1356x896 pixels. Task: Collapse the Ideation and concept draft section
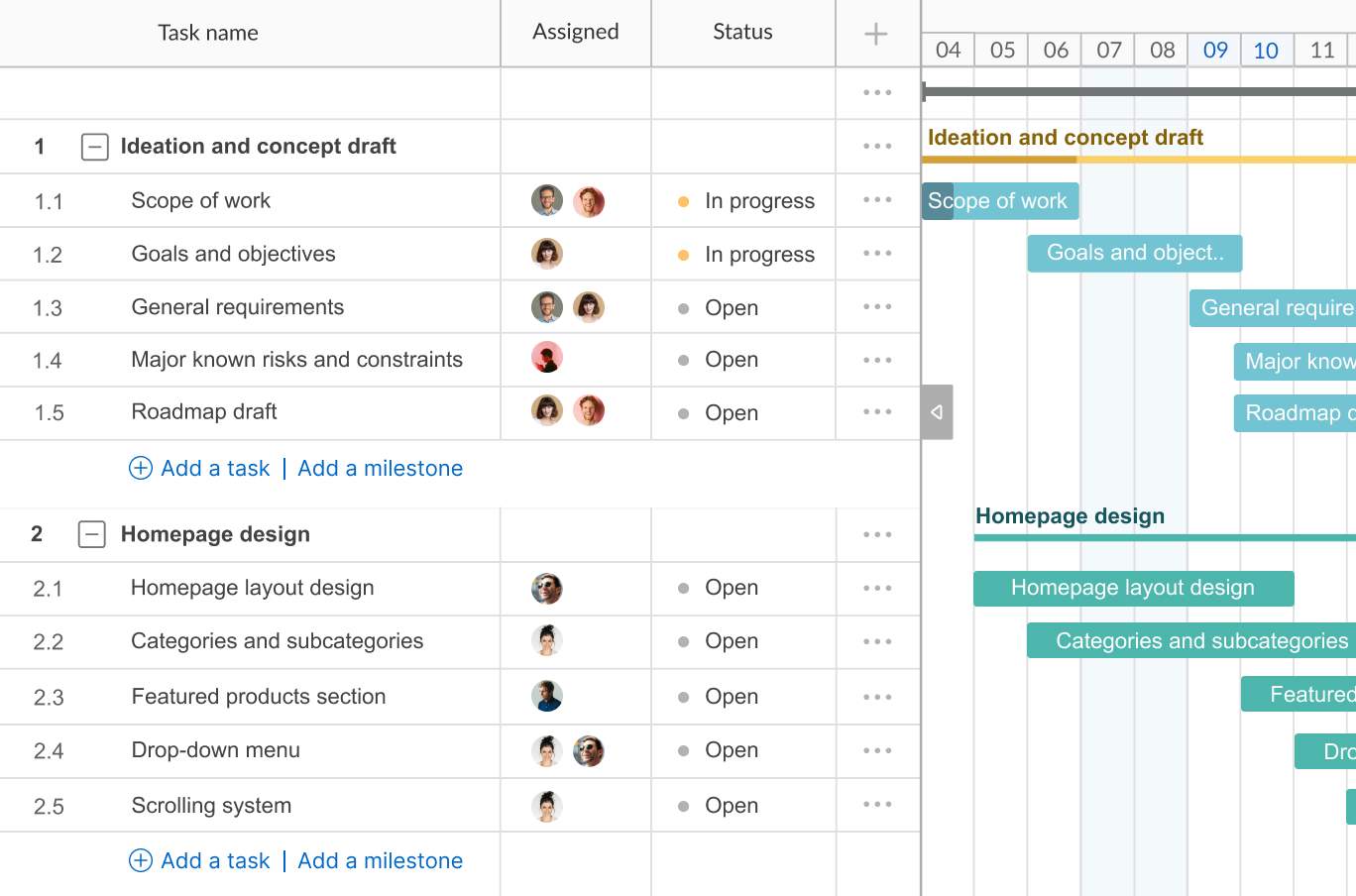(x=94, y=146)
